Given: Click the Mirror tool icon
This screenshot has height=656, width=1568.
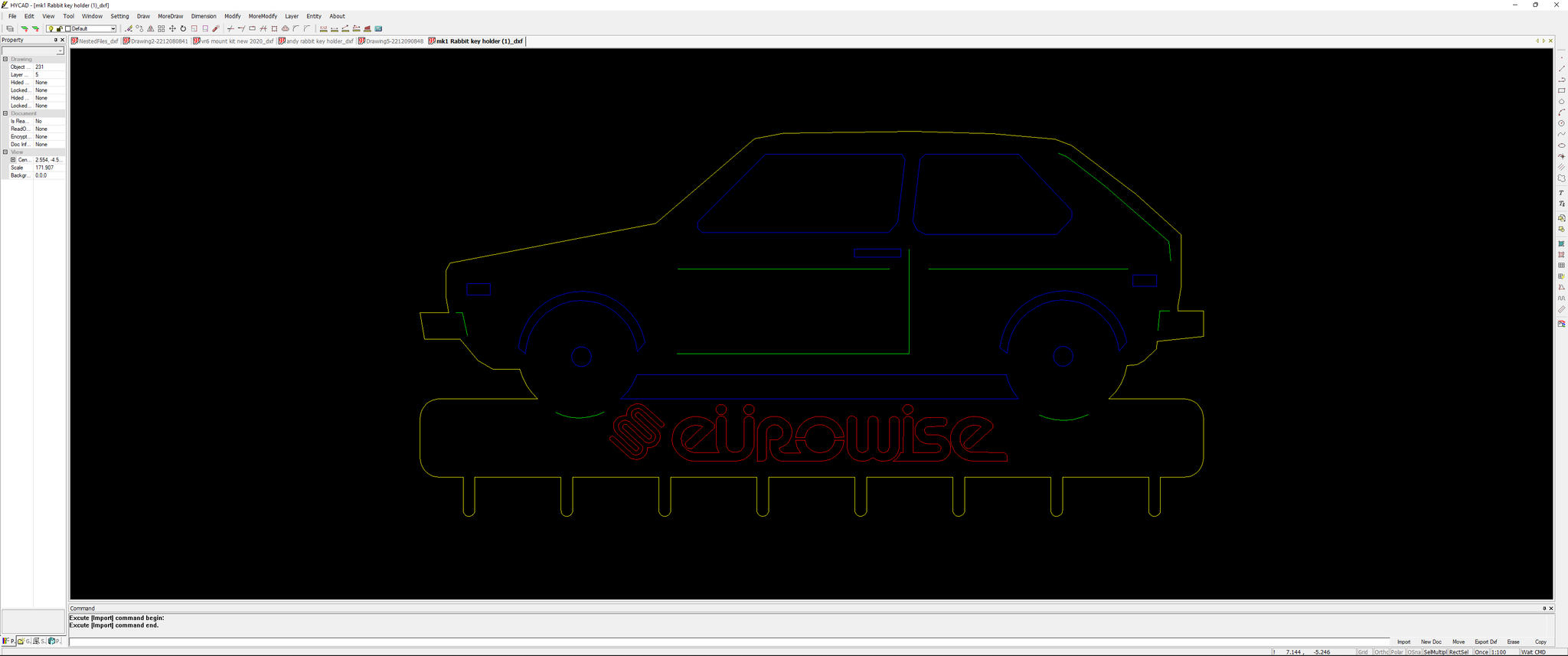Looking at the screenshot, I should 150,29.
